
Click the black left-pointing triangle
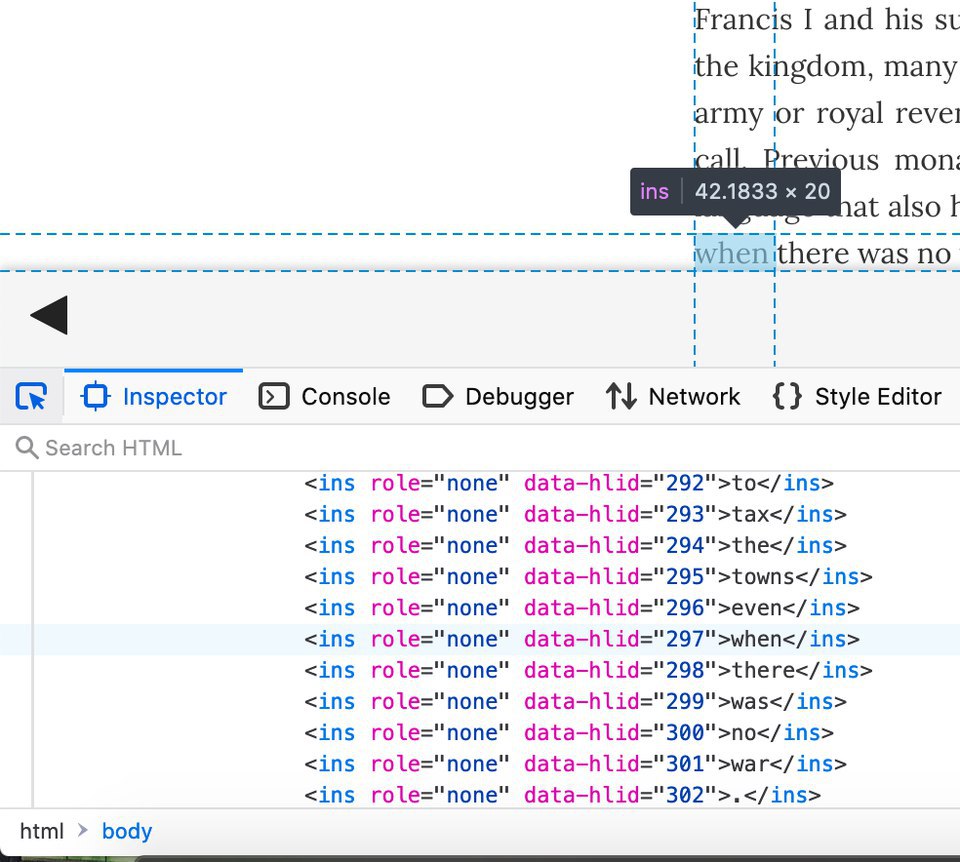(x=49, y=315)
